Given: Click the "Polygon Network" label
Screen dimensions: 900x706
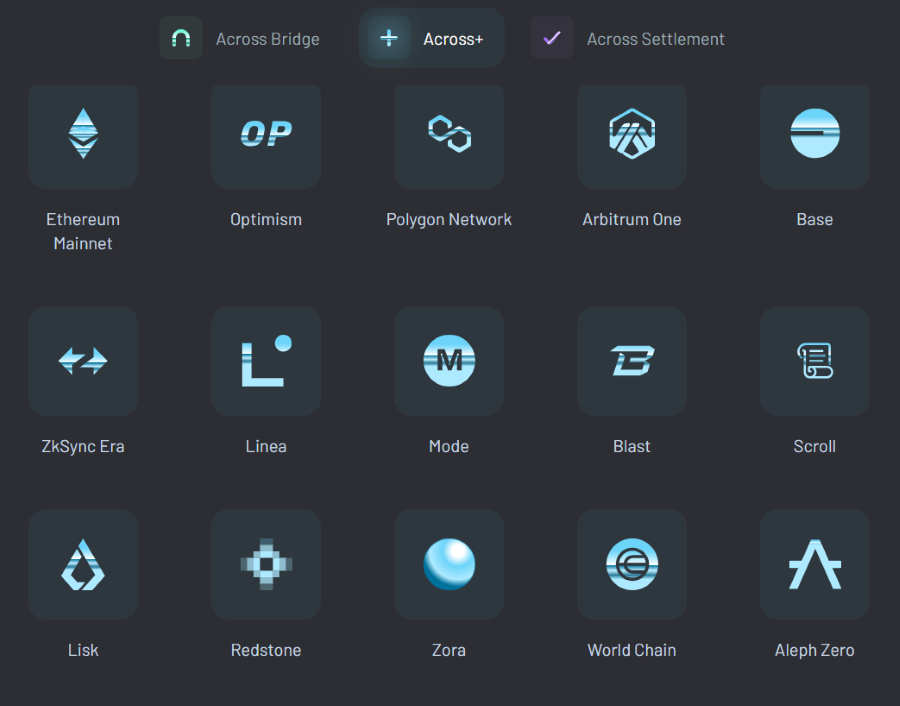Looking at the screenshot, I should click(449, 220).
